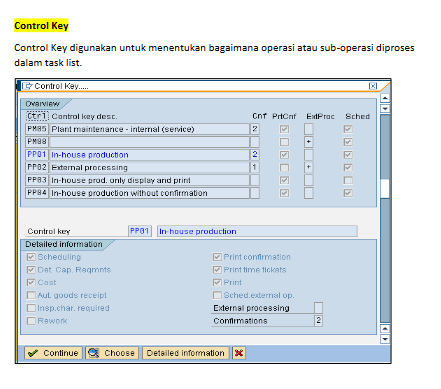Toggle the Det. Cap. Reqmnts checkbox

(31, 270)
